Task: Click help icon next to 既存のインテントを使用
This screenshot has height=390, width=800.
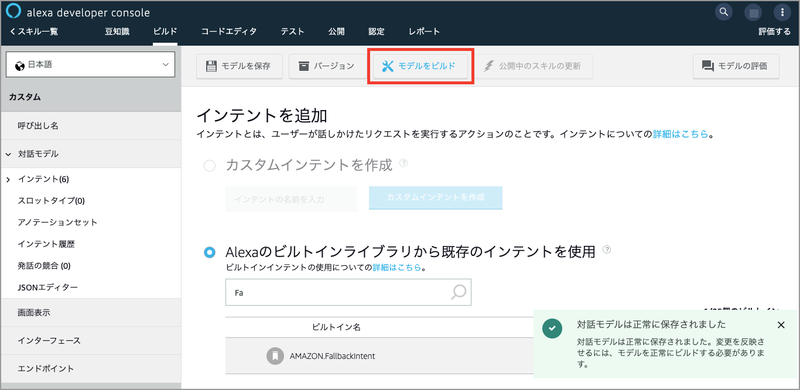Action: 607,250
